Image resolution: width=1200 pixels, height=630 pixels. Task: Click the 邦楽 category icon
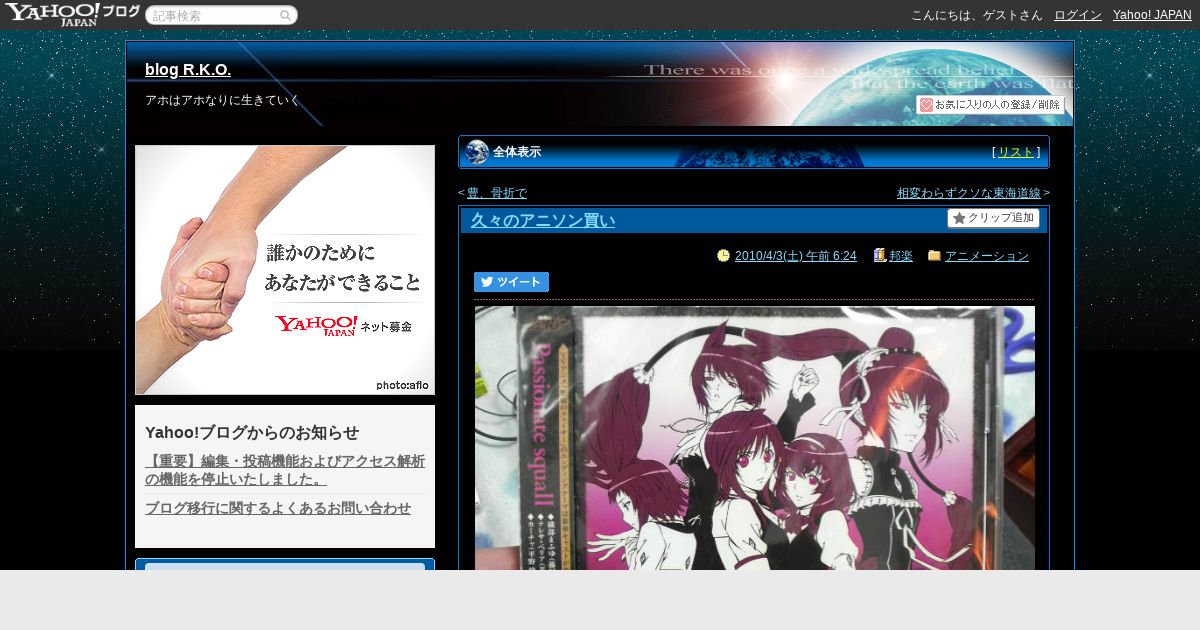[x=880, y=256]
